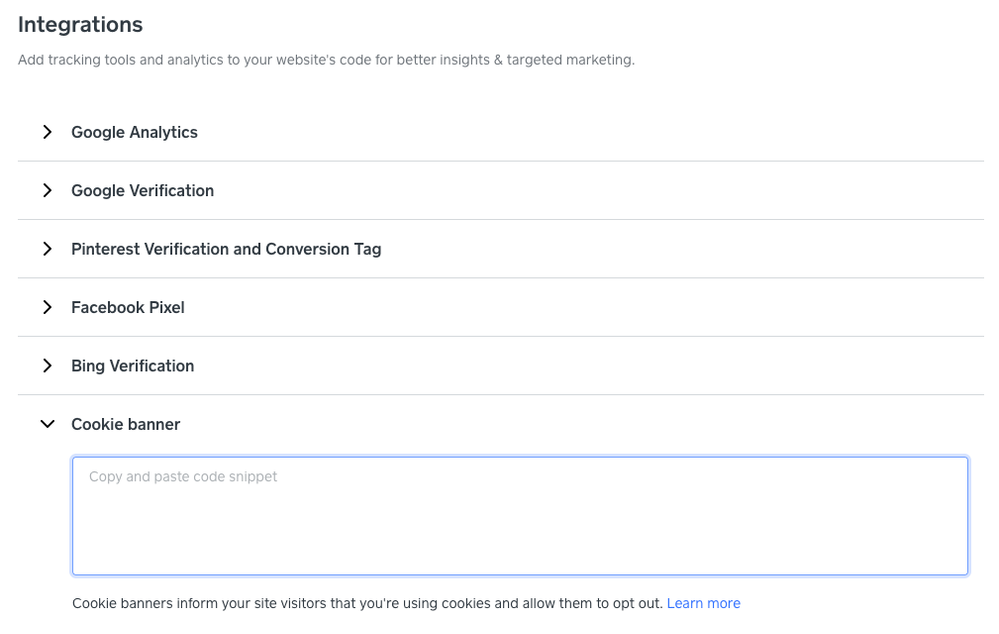Expand the Google Analytics section label

point(134,132)
